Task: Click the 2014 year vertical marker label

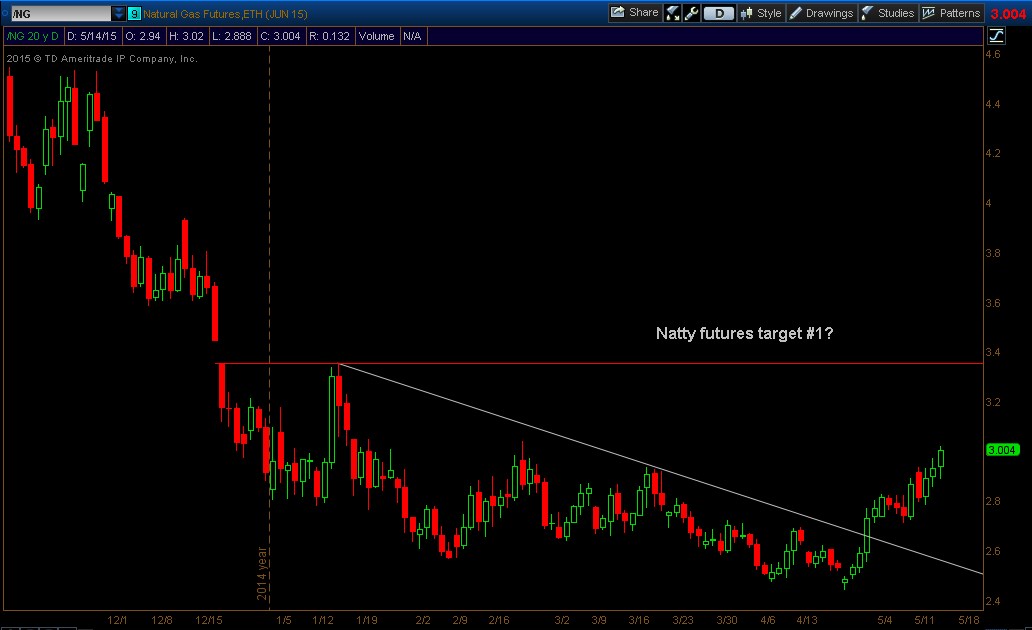Action: 262,573
